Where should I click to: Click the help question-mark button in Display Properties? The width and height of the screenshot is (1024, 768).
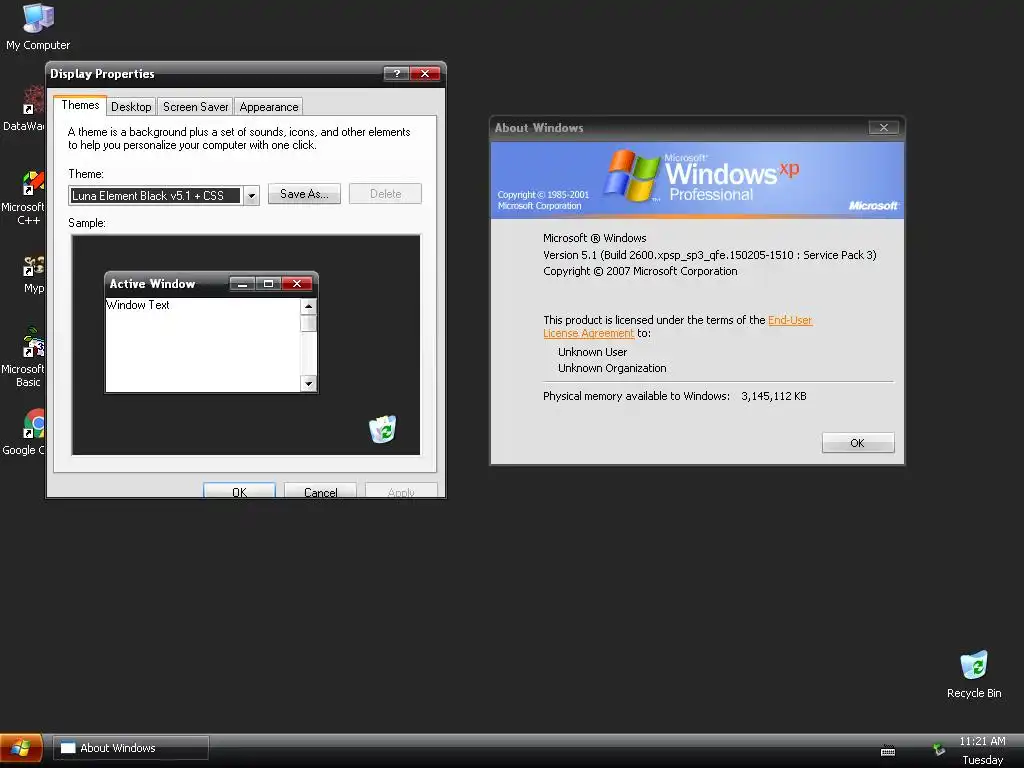coord(396,73)
